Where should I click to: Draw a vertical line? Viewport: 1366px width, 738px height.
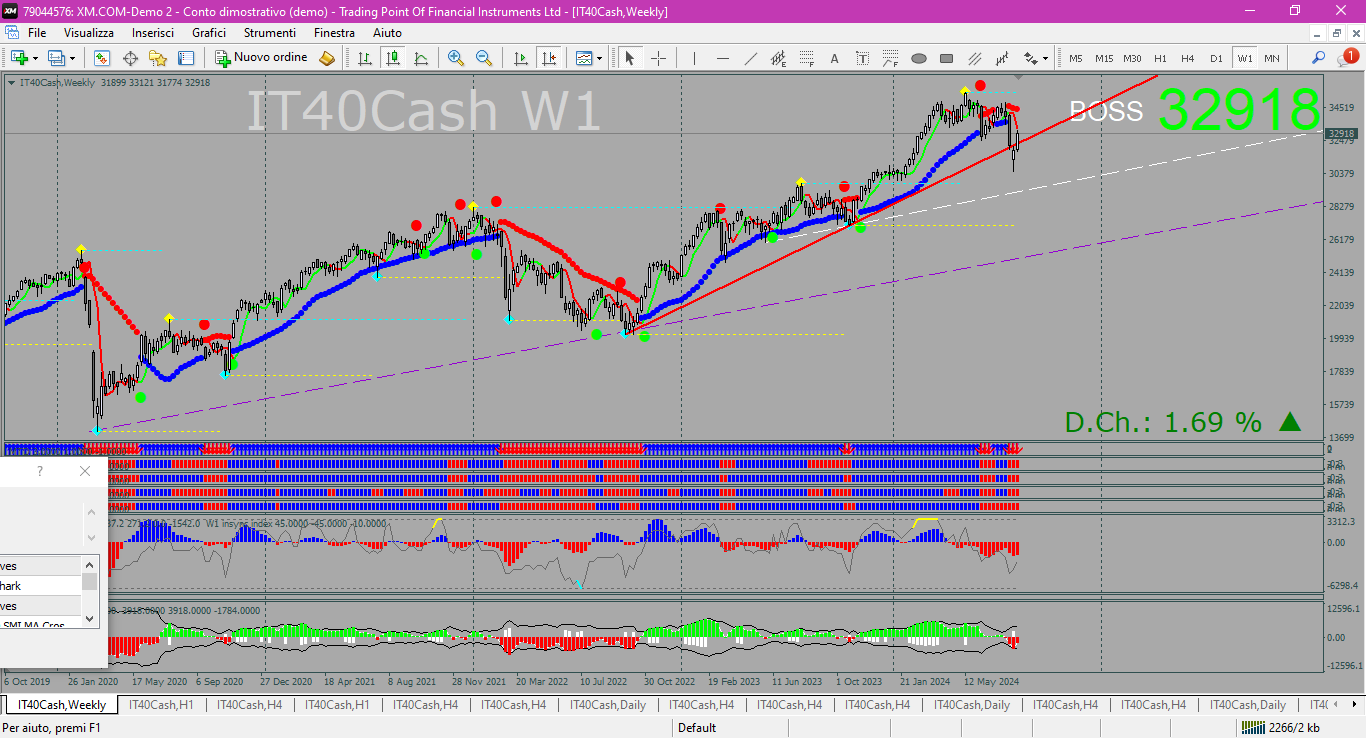[x=694, y=58]
